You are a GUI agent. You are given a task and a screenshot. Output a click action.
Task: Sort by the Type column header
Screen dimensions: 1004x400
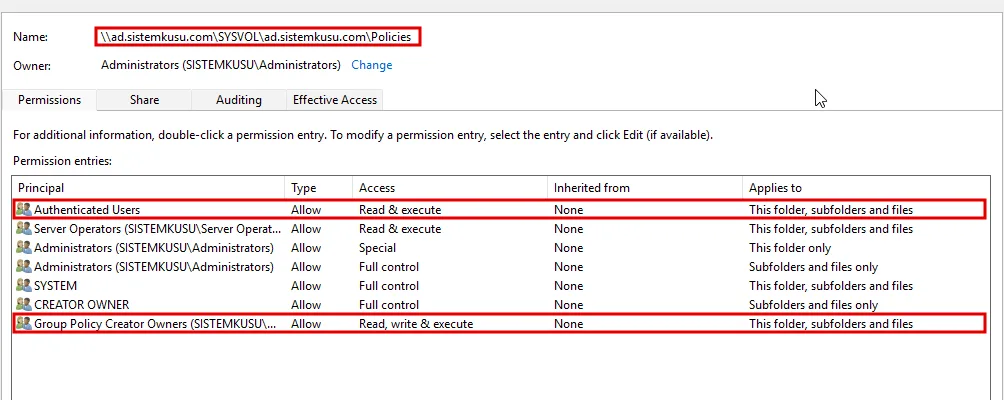(x=318, y=188)
